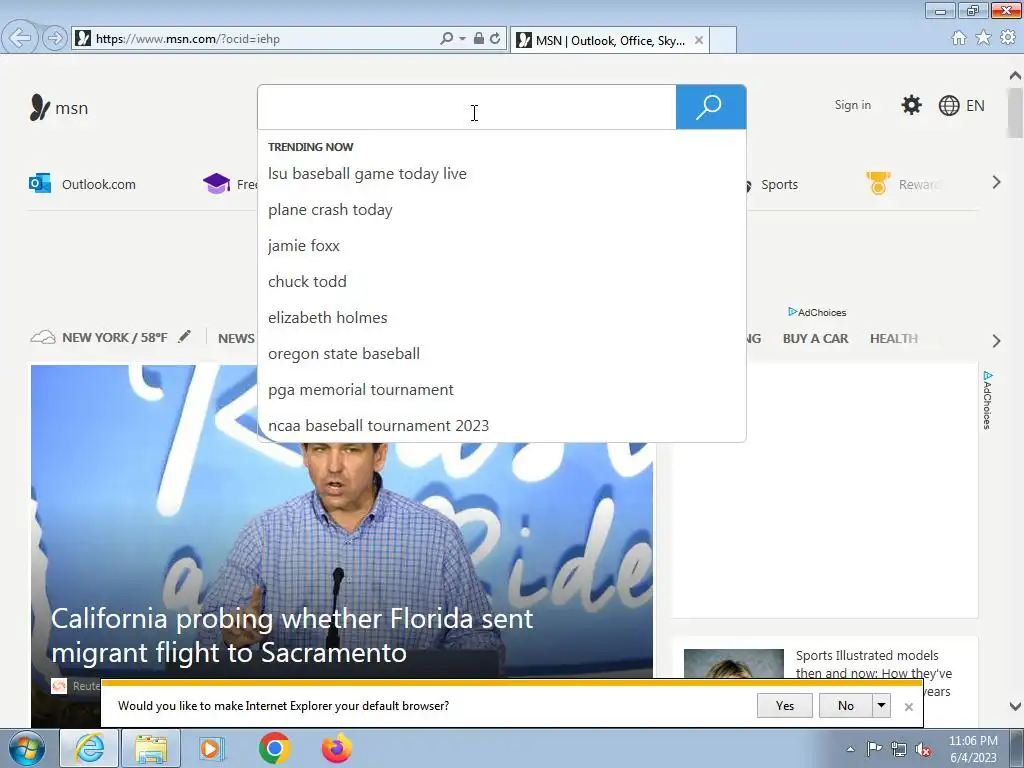Viewport: 1024px width, 768px height.
Task: Open the HEALTH category tab
Action: [893, 338]
